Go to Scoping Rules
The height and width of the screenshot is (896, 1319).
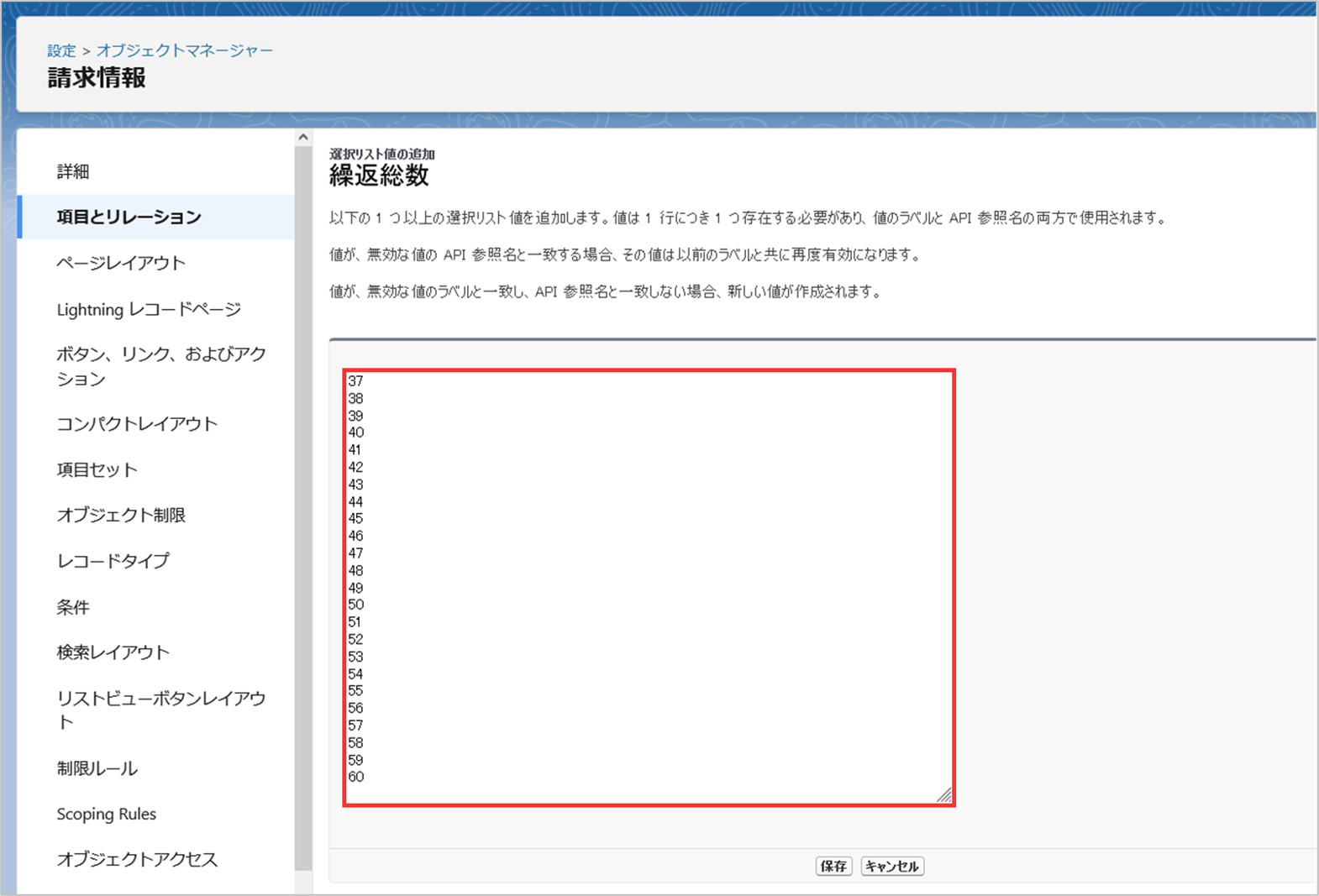coord(107,814)
